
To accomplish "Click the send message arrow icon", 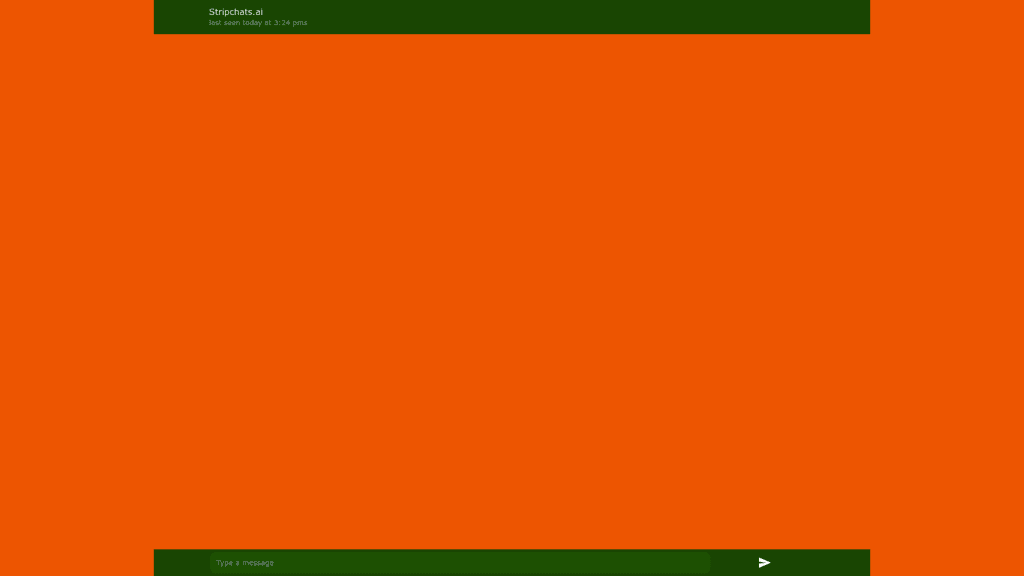I will click(764, 563).
